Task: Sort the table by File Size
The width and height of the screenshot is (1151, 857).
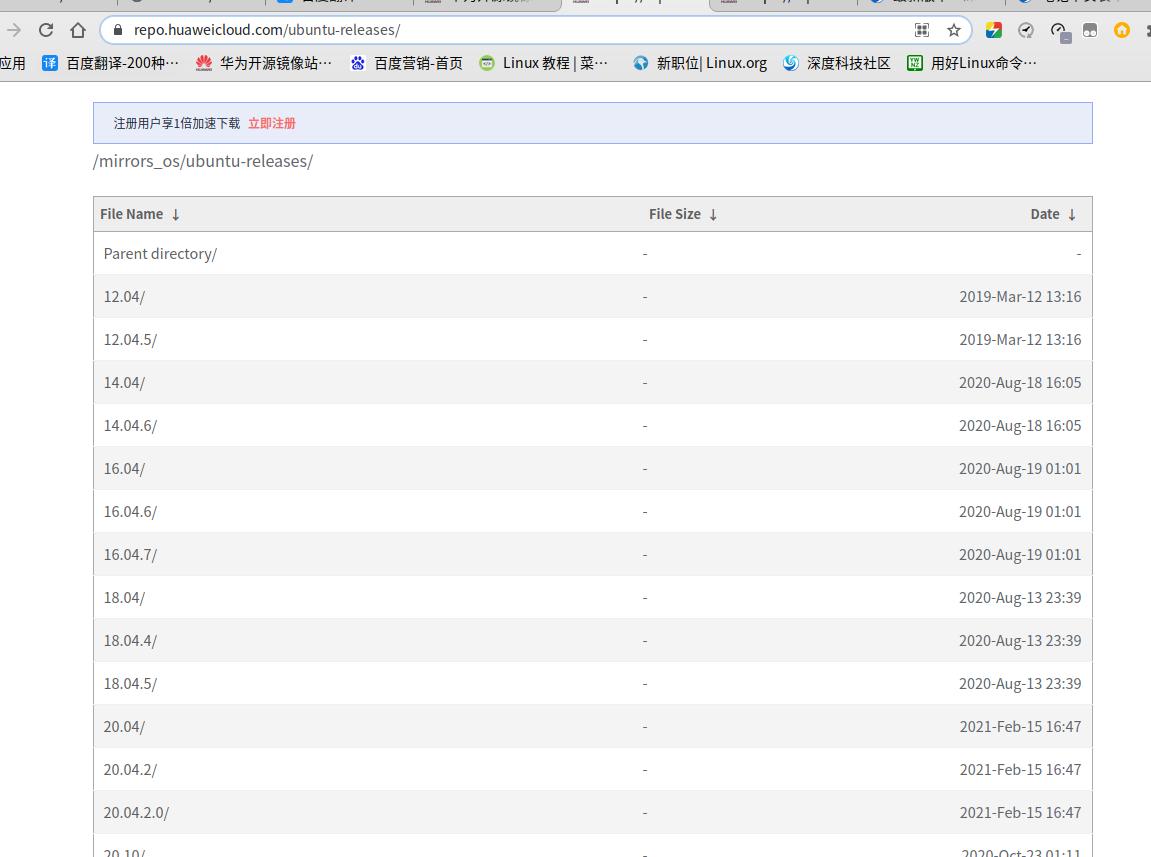Action: click(683, 214)
